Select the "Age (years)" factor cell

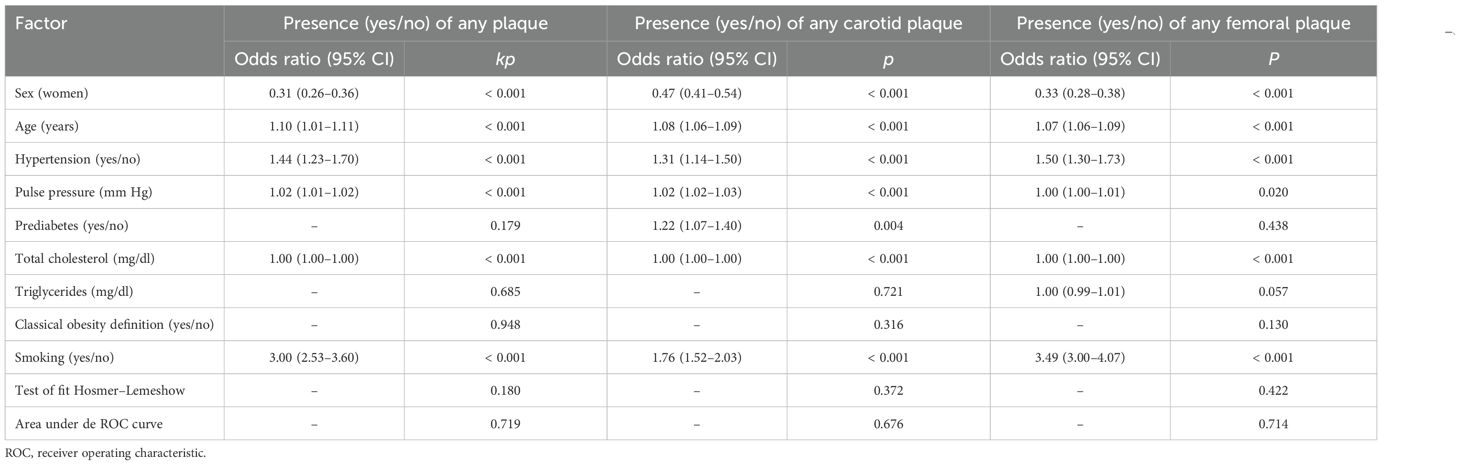click(48, 126)
